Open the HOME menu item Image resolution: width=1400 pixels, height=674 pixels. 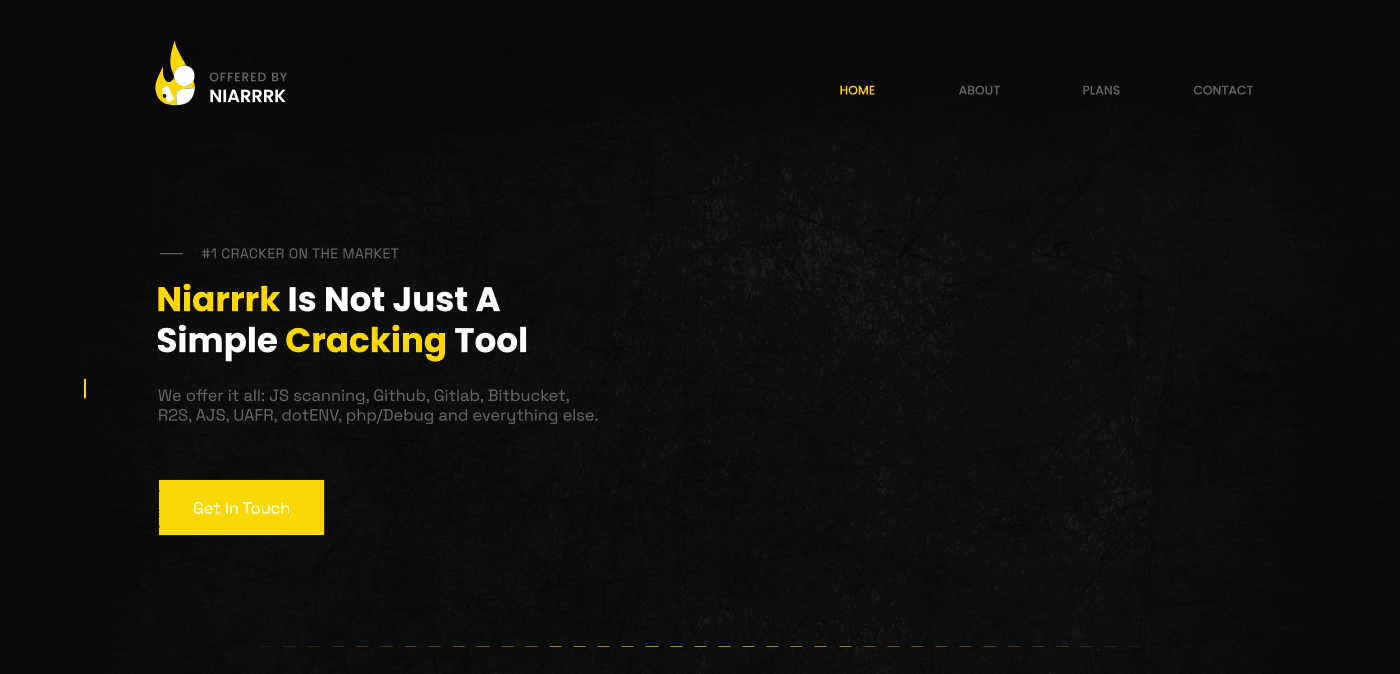click(x=857, y=90)
